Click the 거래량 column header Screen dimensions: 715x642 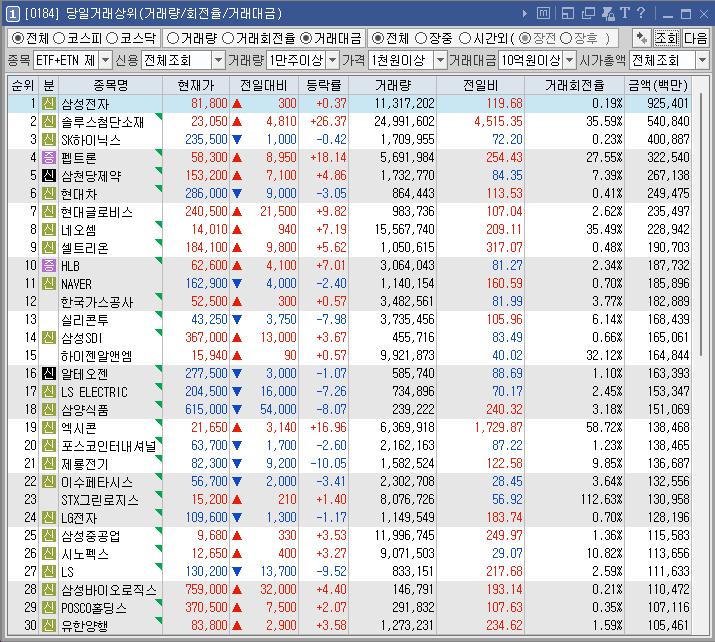tap(393, 85)
